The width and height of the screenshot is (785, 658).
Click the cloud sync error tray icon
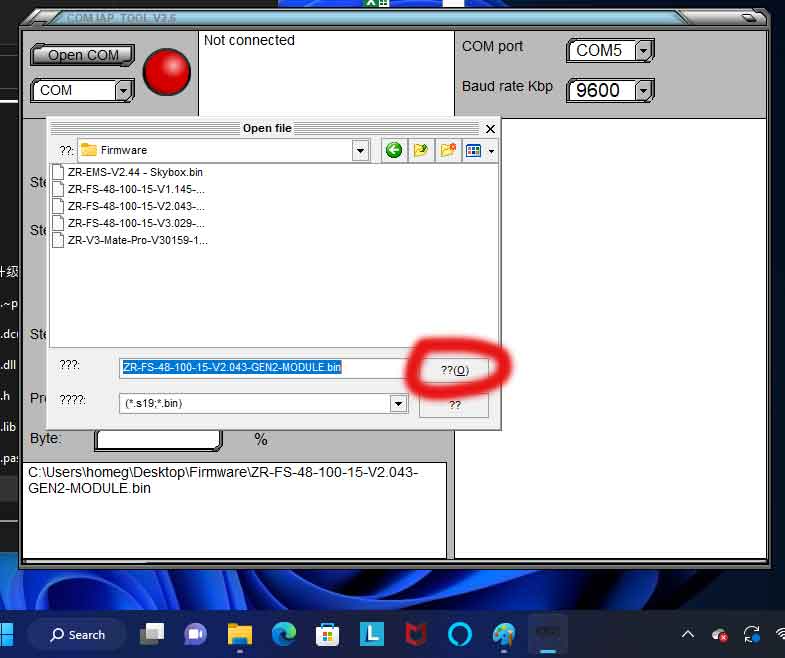coord(720,635)
